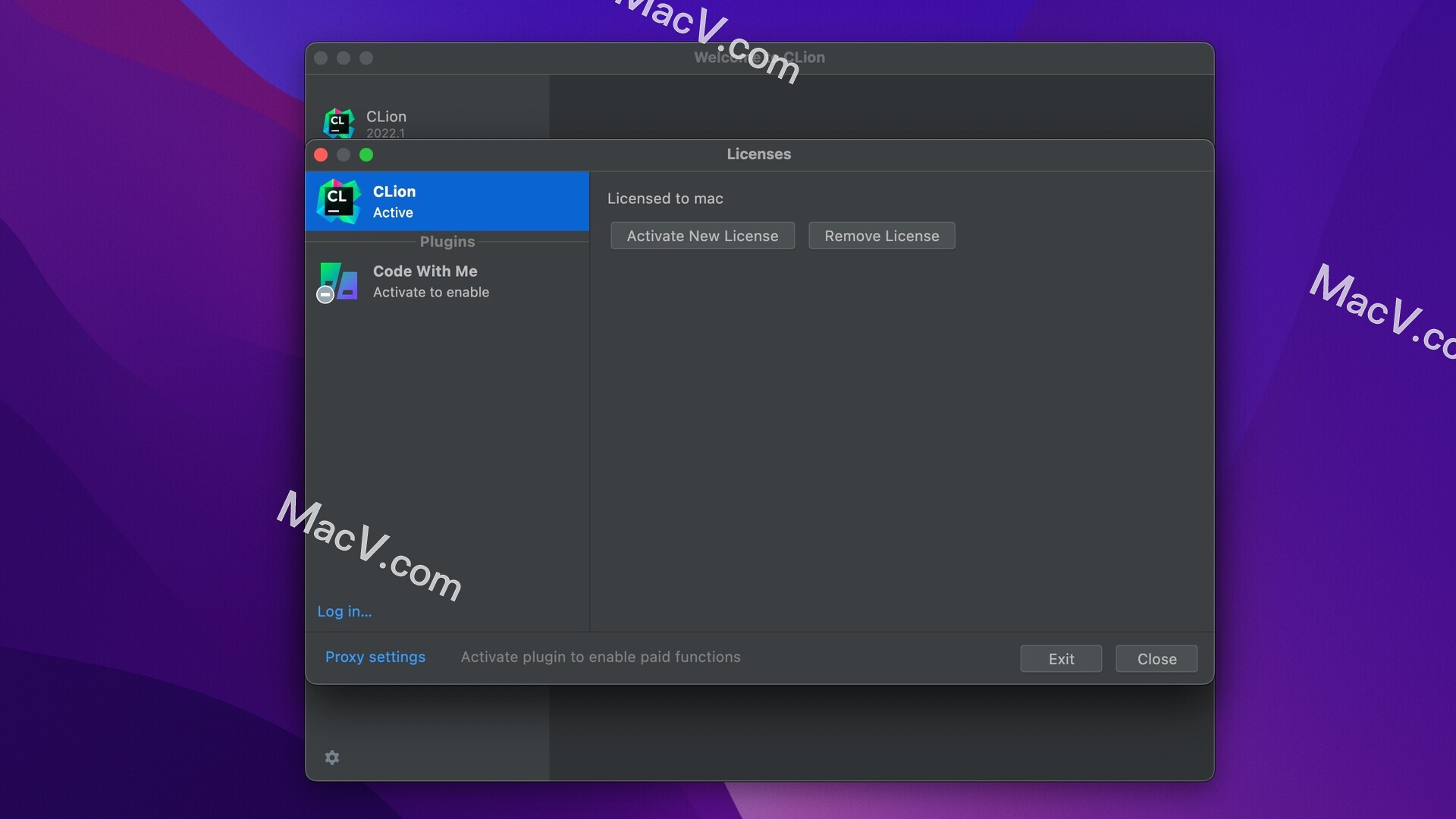The width and height of the screenshot is (1456, 819).
Task: Click the CLion logo icon in header
Action: (x=339, y=119)
